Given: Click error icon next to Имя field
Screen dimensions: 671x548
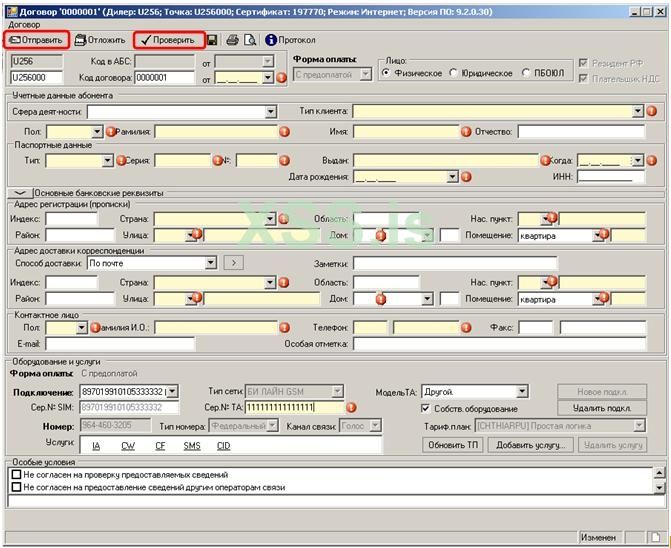Looking at the screenshot, I should tap(465, 131).
